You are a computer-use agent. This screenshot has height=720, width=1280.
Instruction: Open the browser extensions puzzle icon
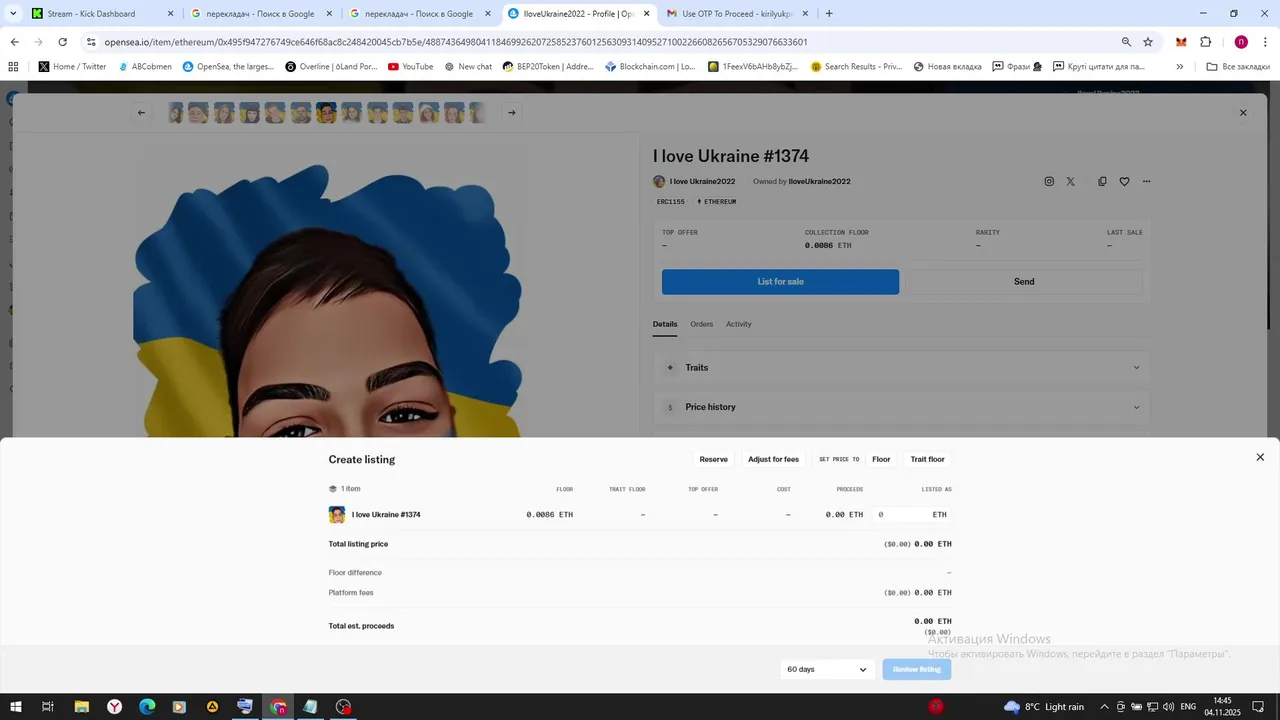(x=1205, y=42)
